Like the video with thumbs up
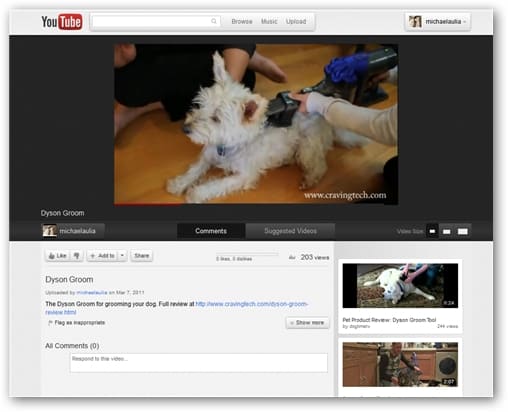Image resolution: width=508 pixels, height=412 pixels. point(58,256)
